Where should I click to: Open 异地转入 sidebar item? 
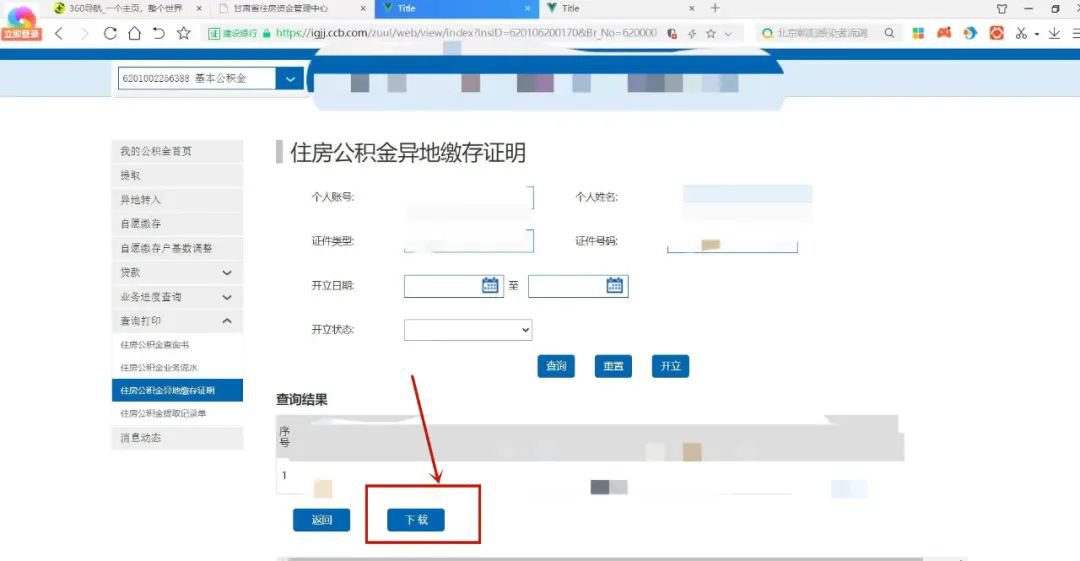(177, 199)
